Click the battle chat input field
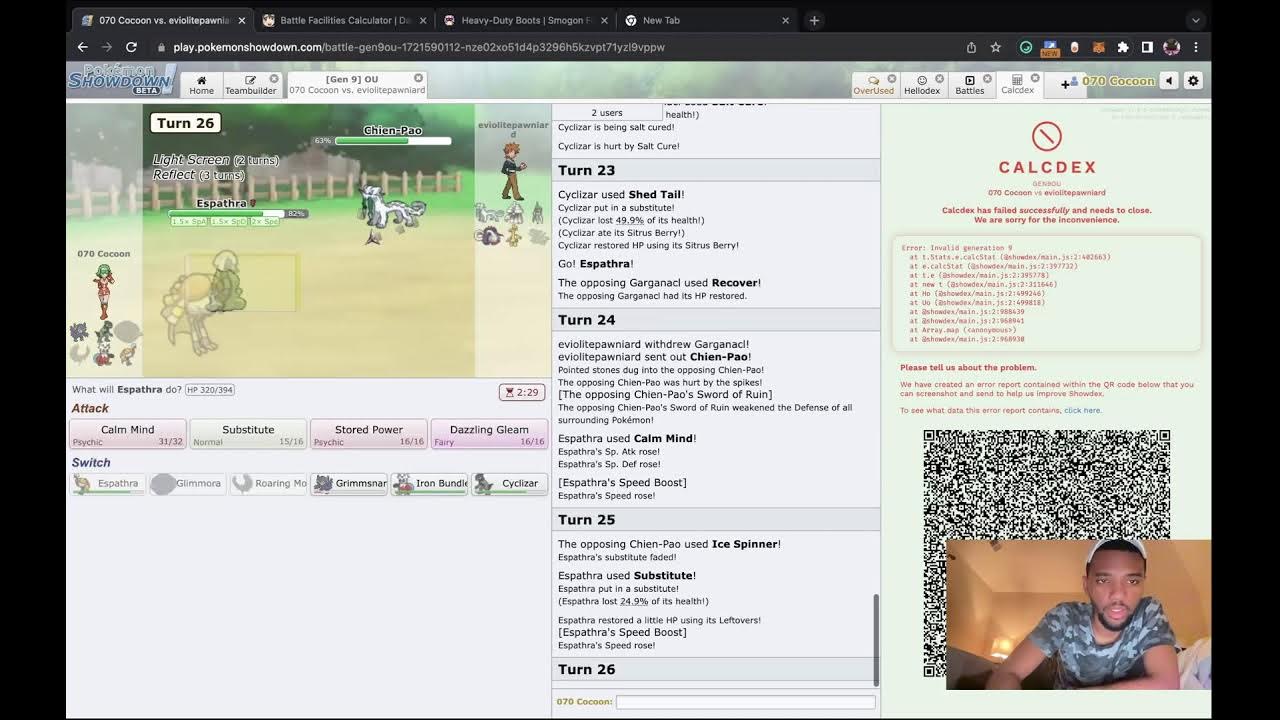Screen dimensions: 1280x720 (745, 702)
